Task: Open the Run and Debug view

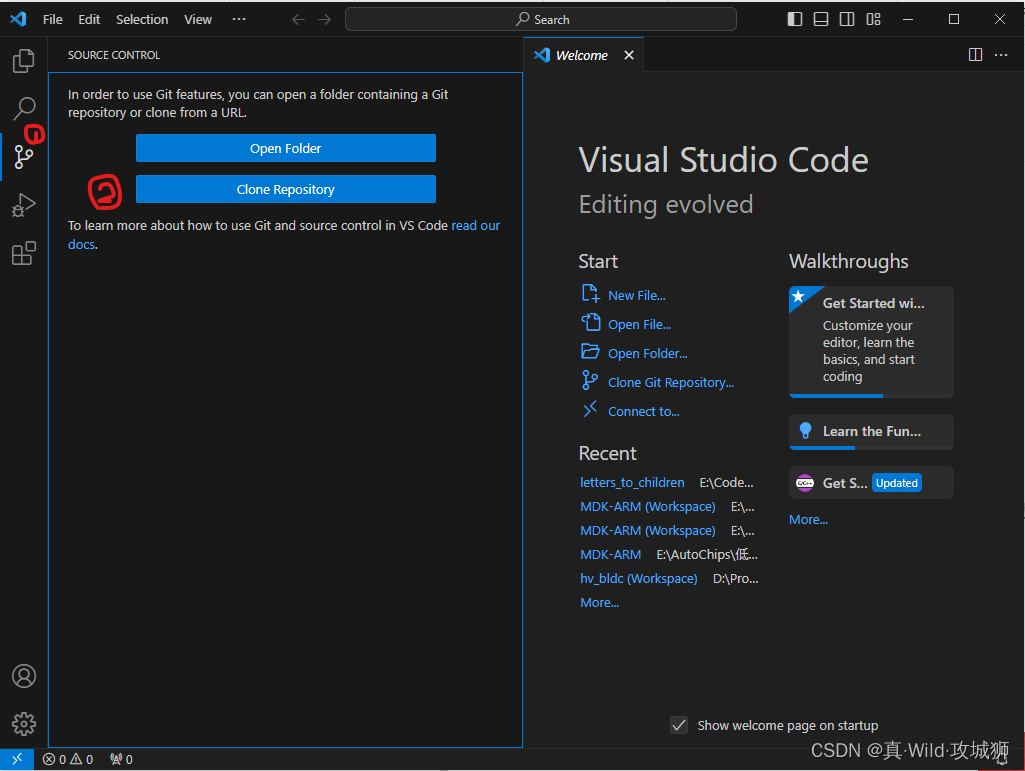Action: pos(23,205)
